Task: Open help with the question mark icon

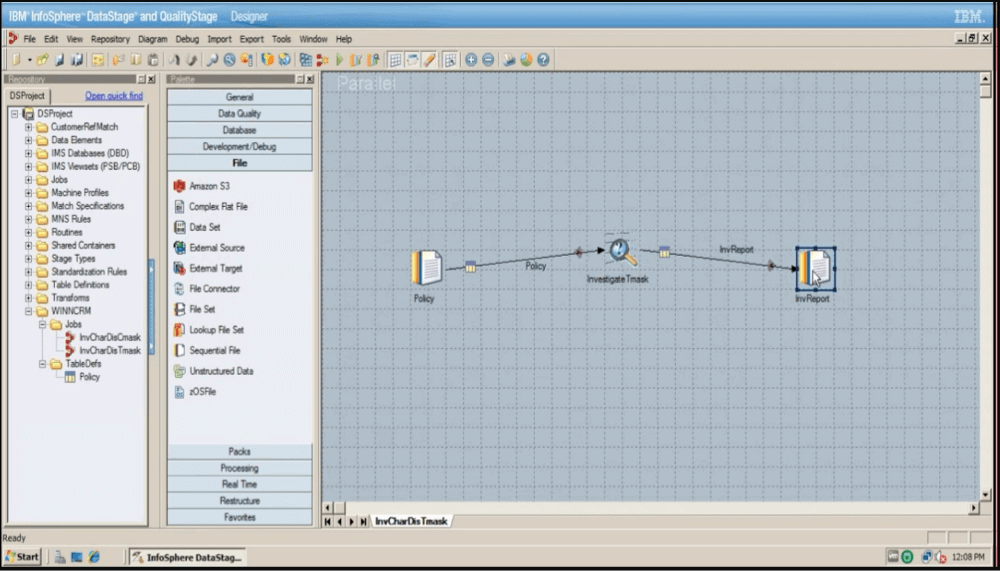Action: [x=543, y=60]
